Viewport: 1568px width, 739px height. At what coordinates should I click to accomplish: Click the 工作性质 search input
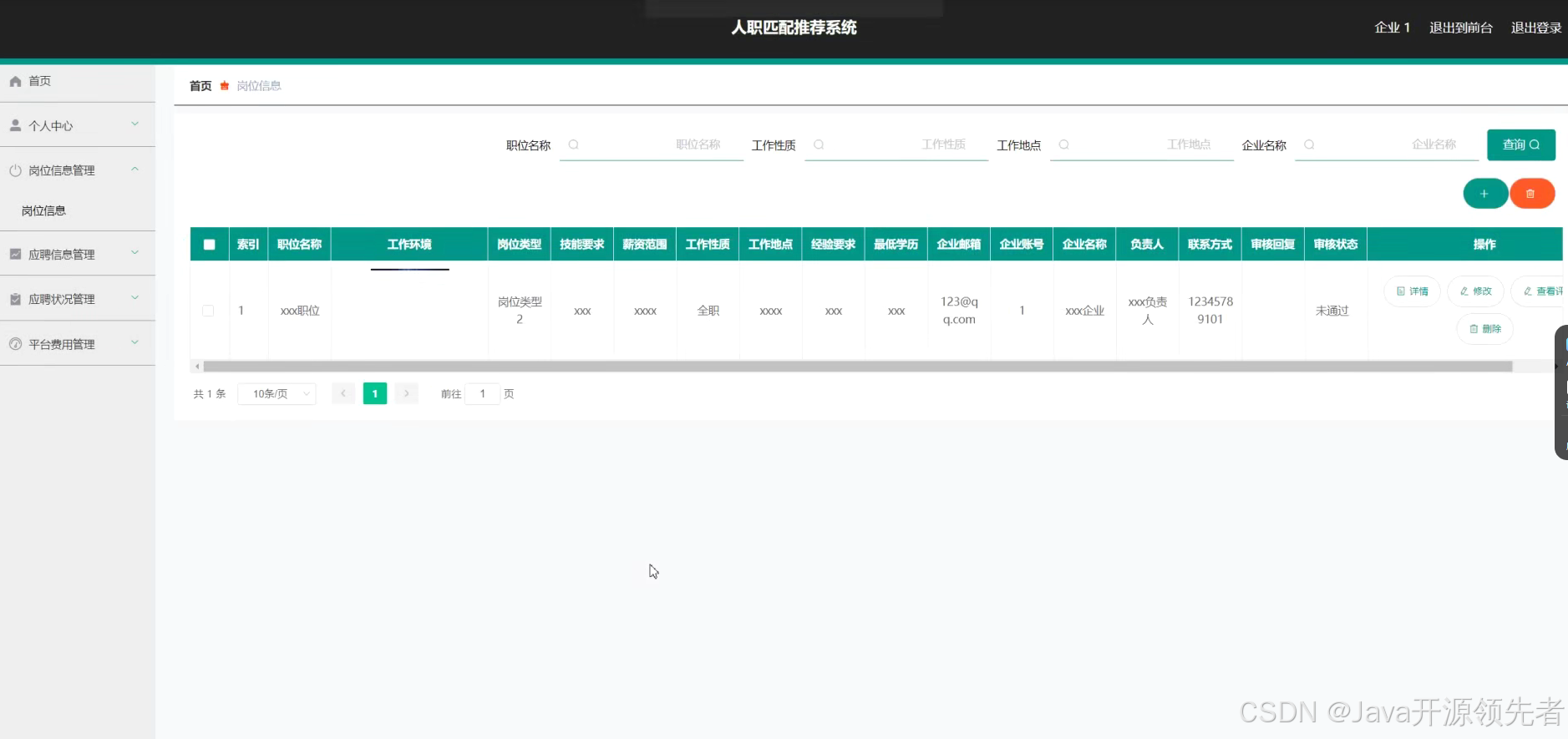[x=896, y=144]
